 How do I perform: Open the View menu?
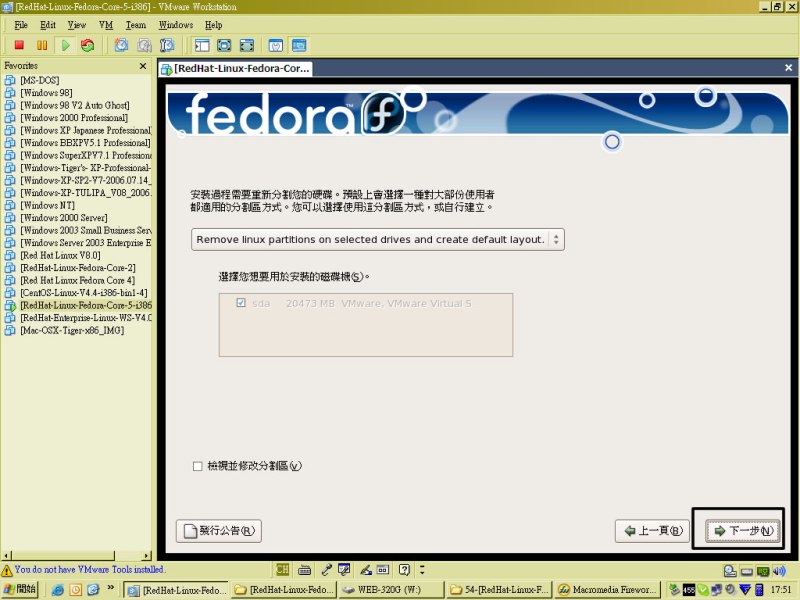coord(77,25)
